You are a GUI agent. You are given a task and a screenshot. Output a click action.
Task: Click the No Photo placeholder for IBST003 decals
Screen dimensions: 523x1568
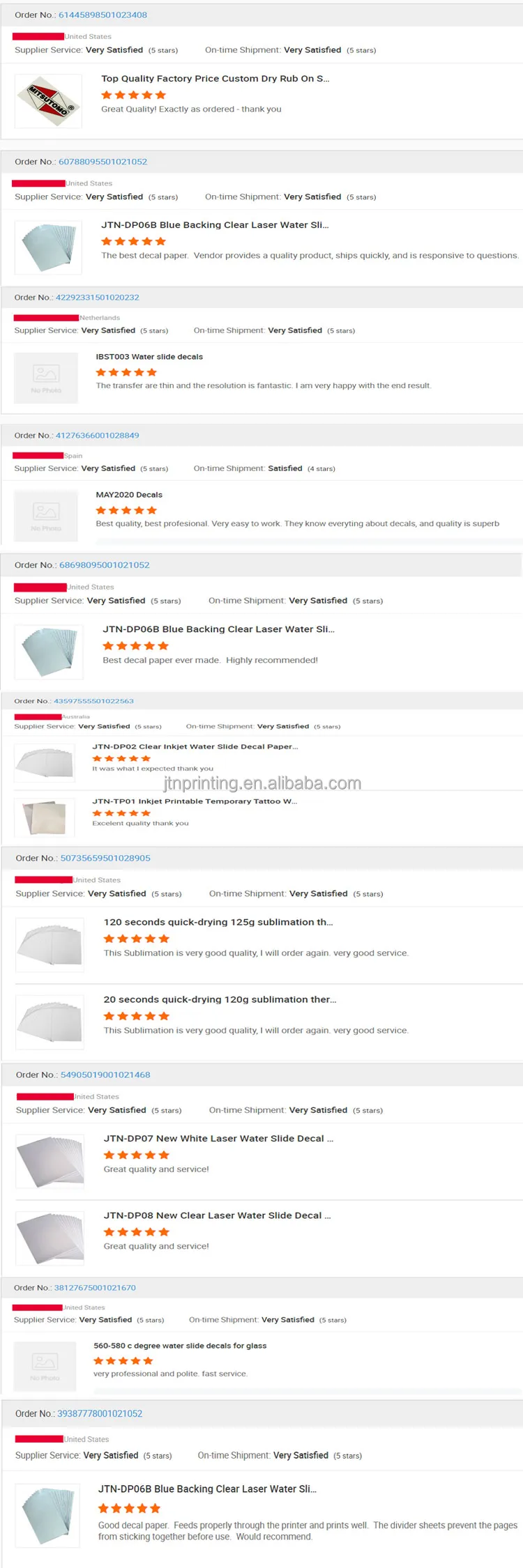[46, 378]
